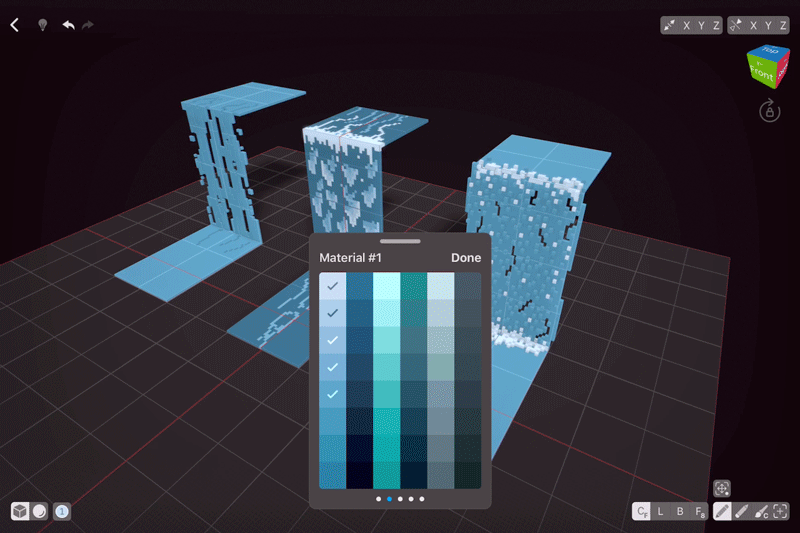Go to the fifth palette page dot
This screenshot has width=800, height=533.
(x=422, y=499)
